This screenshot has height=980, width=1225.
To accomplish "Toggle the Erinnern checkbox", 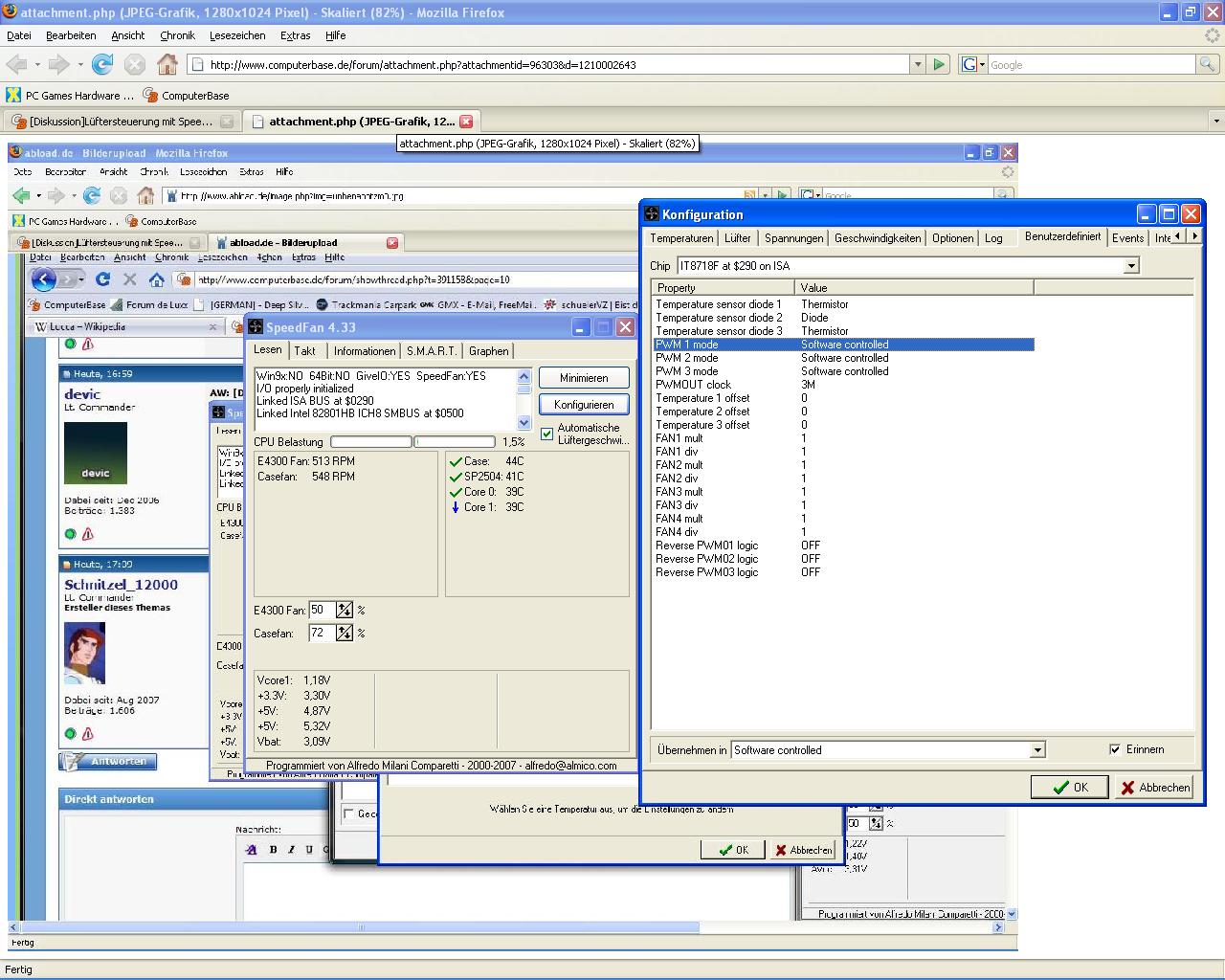I will click(1115, 749).
